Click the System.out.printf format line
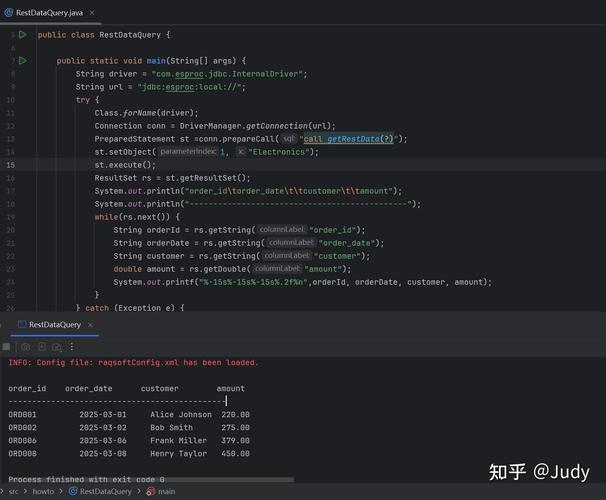 coord(303,282)
